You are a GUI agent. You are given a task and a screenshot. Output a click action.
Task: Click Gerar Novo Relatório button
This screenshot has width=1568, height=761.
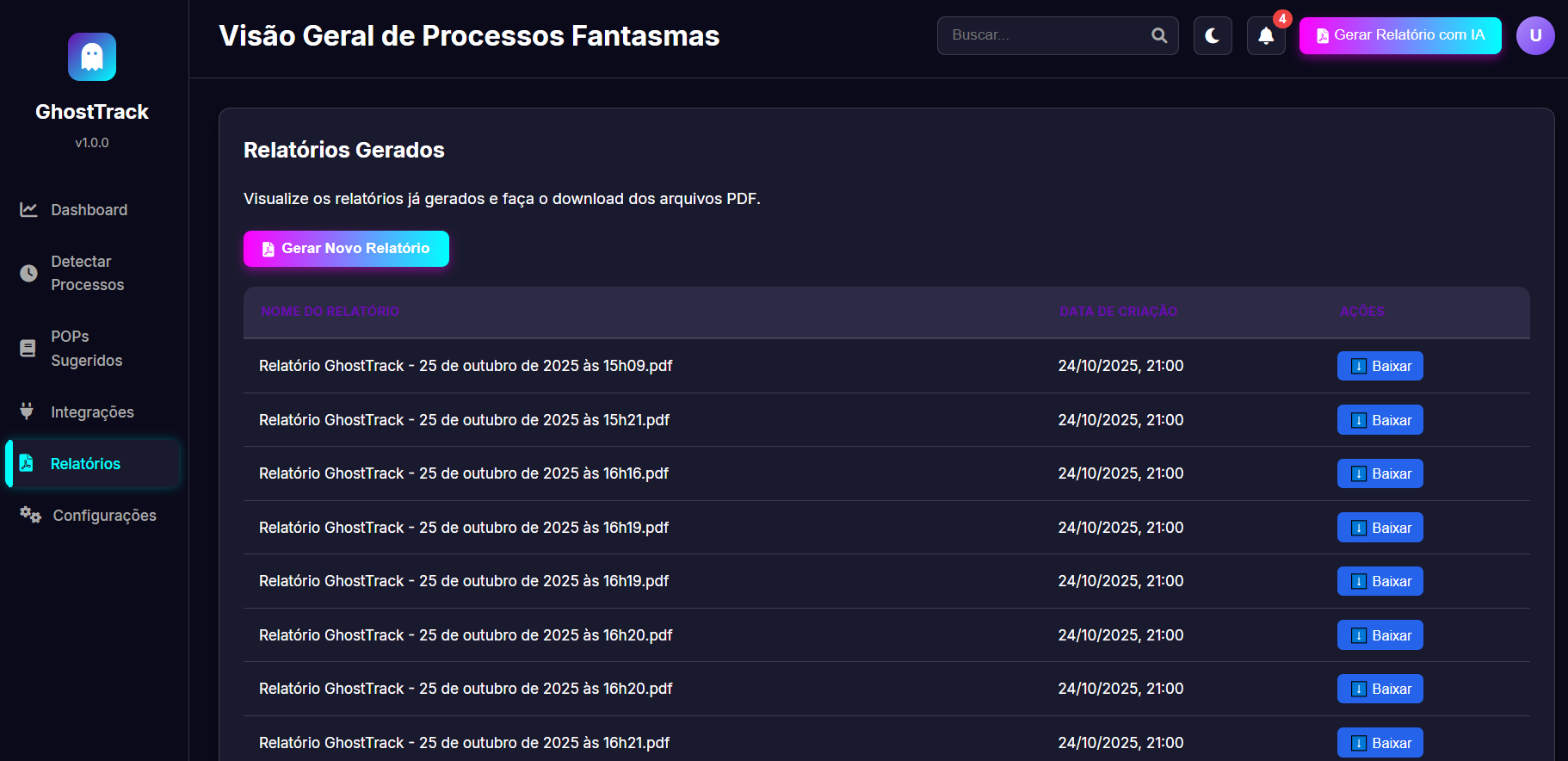point(346,249)
